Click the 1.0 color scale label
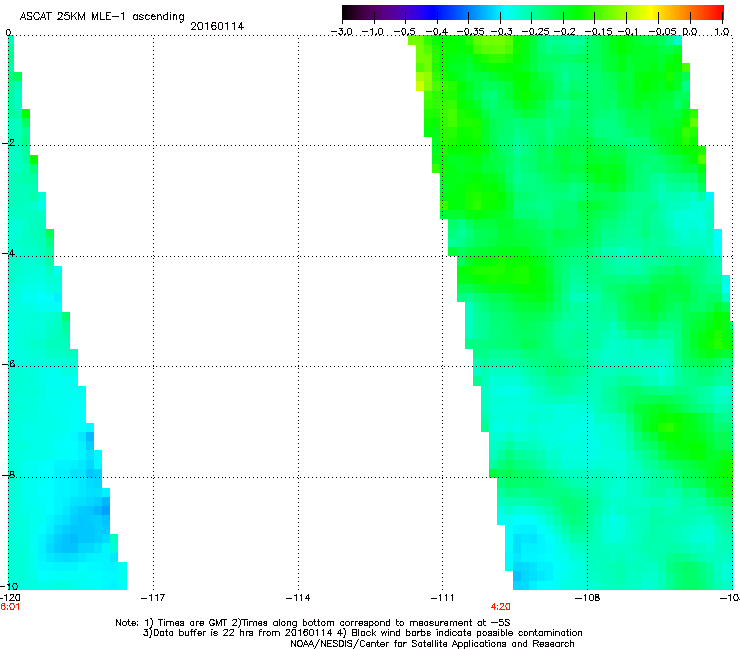The image size is (740, 650). coord(722,32)
